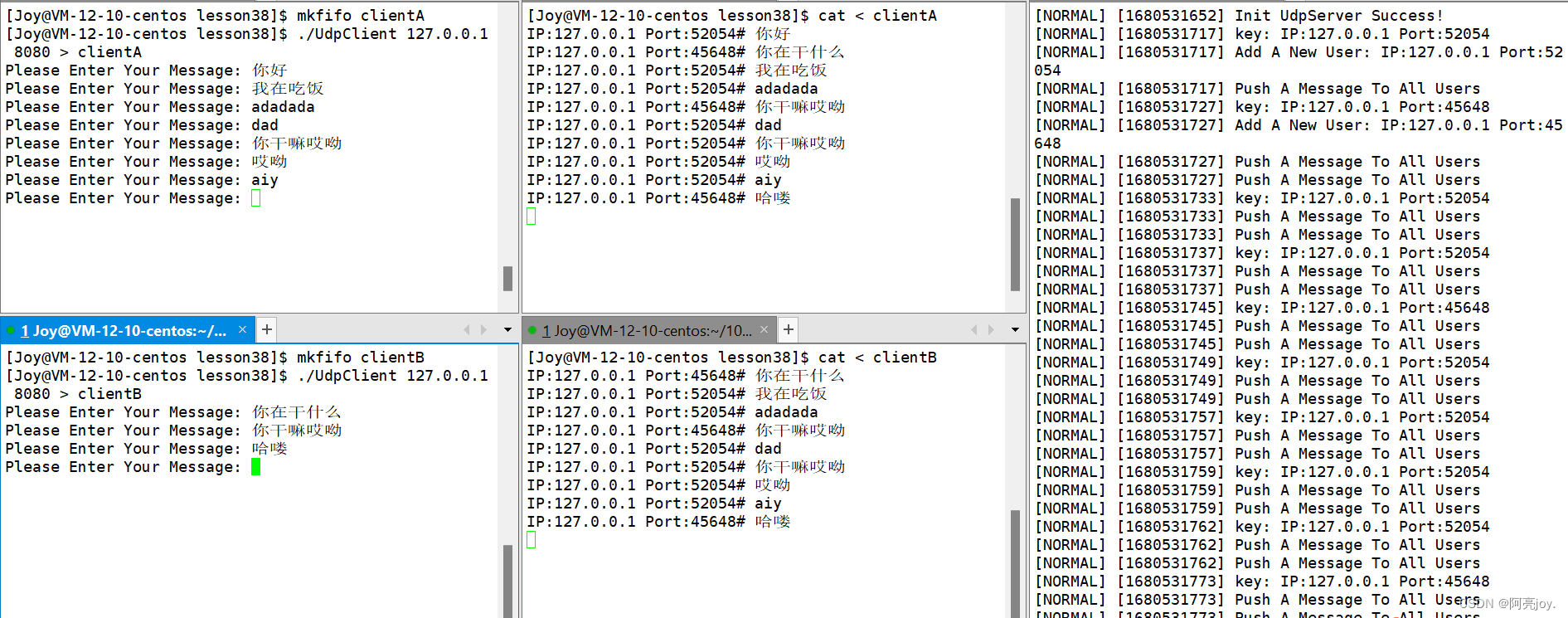Screen dimensions: 1568x618
Task: Click the './UdpClient 127.0.0.1' line above '8080 > clientA'
Action: coord(247,34)
